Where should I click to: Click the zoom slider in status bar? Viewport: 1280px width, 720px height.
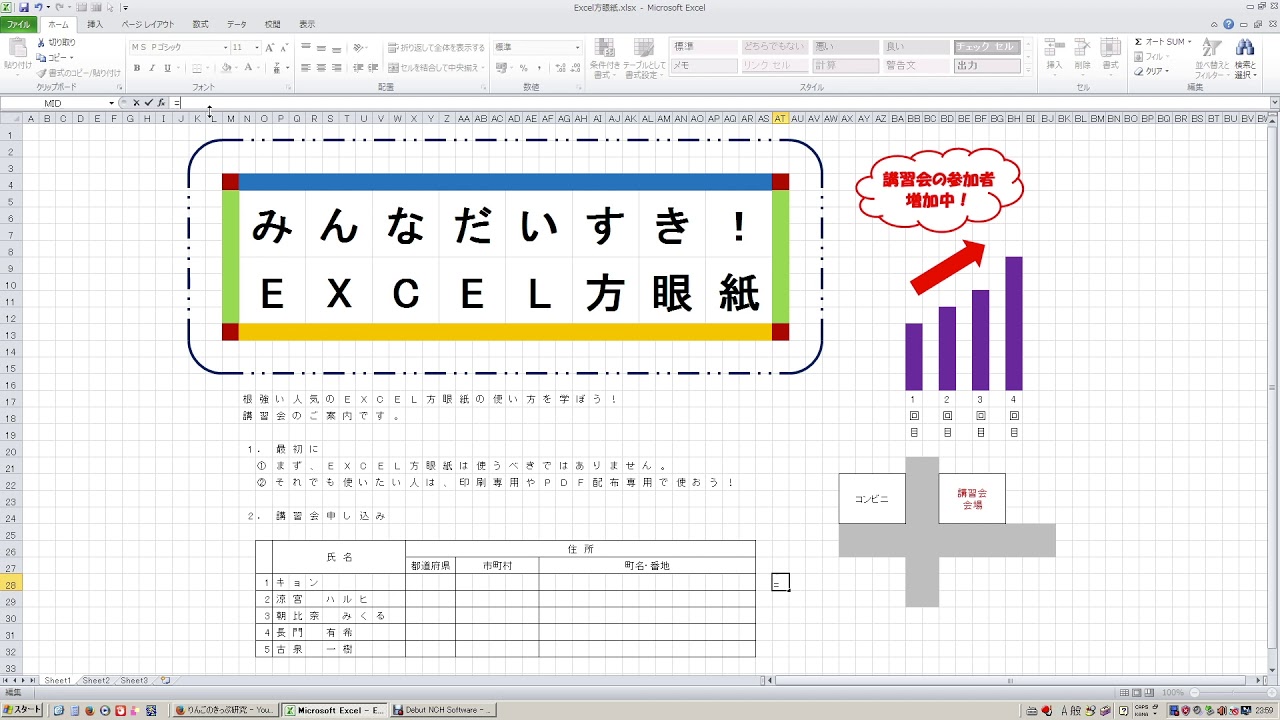(x=1232, y=692)
